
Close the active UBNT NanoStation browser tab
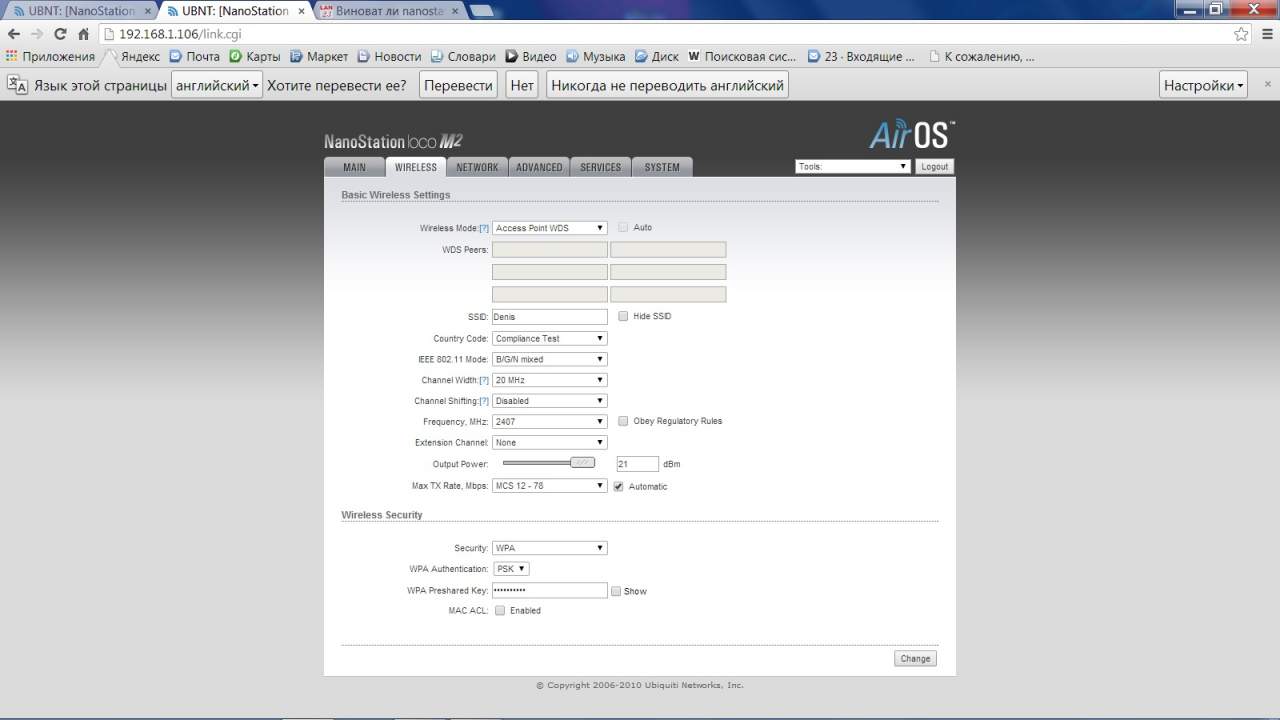coord(301,11)
